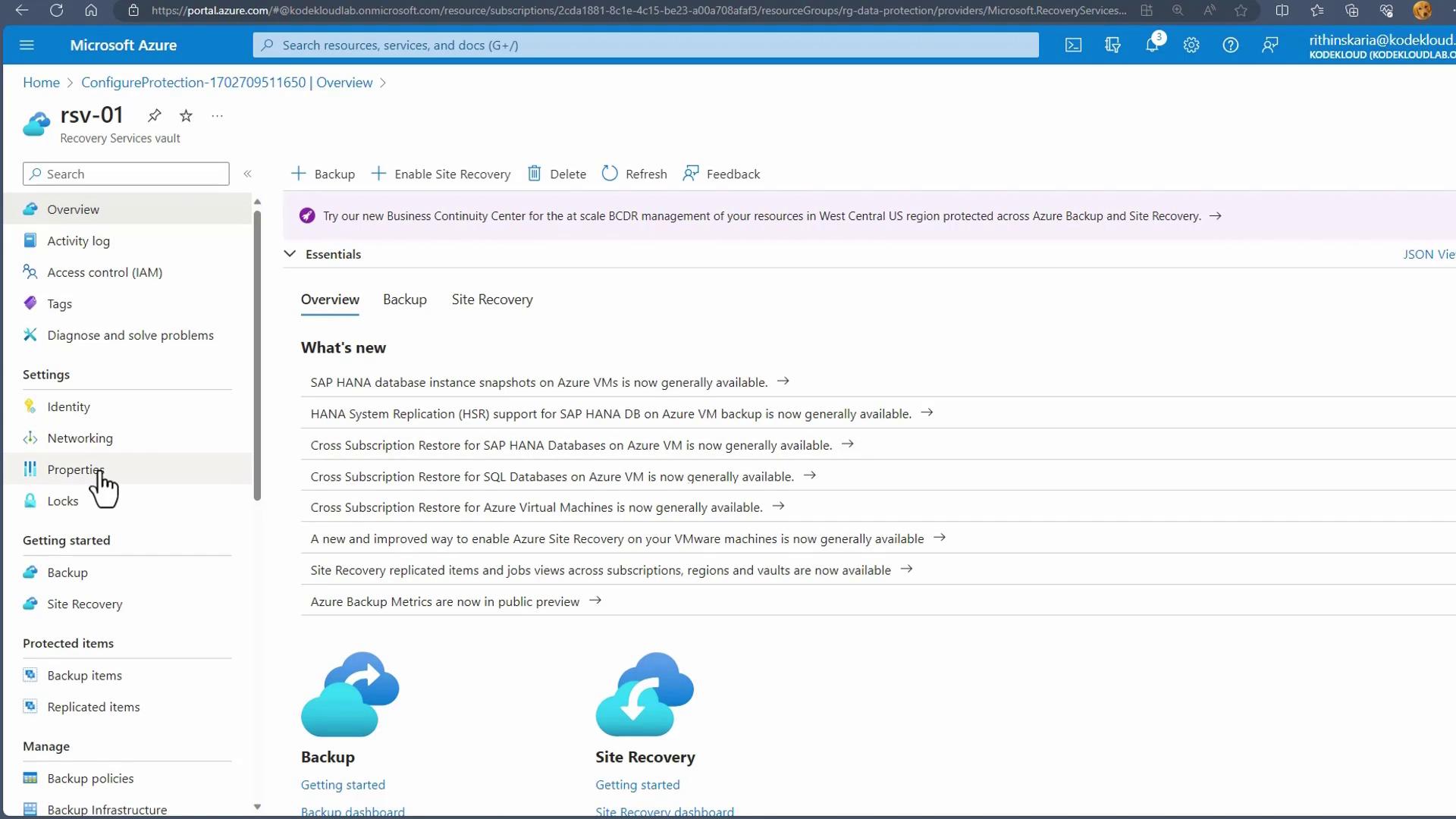Screen dimensions: 1456x819
Task: Open Backup Getting started link
Action: pos(343,785)
